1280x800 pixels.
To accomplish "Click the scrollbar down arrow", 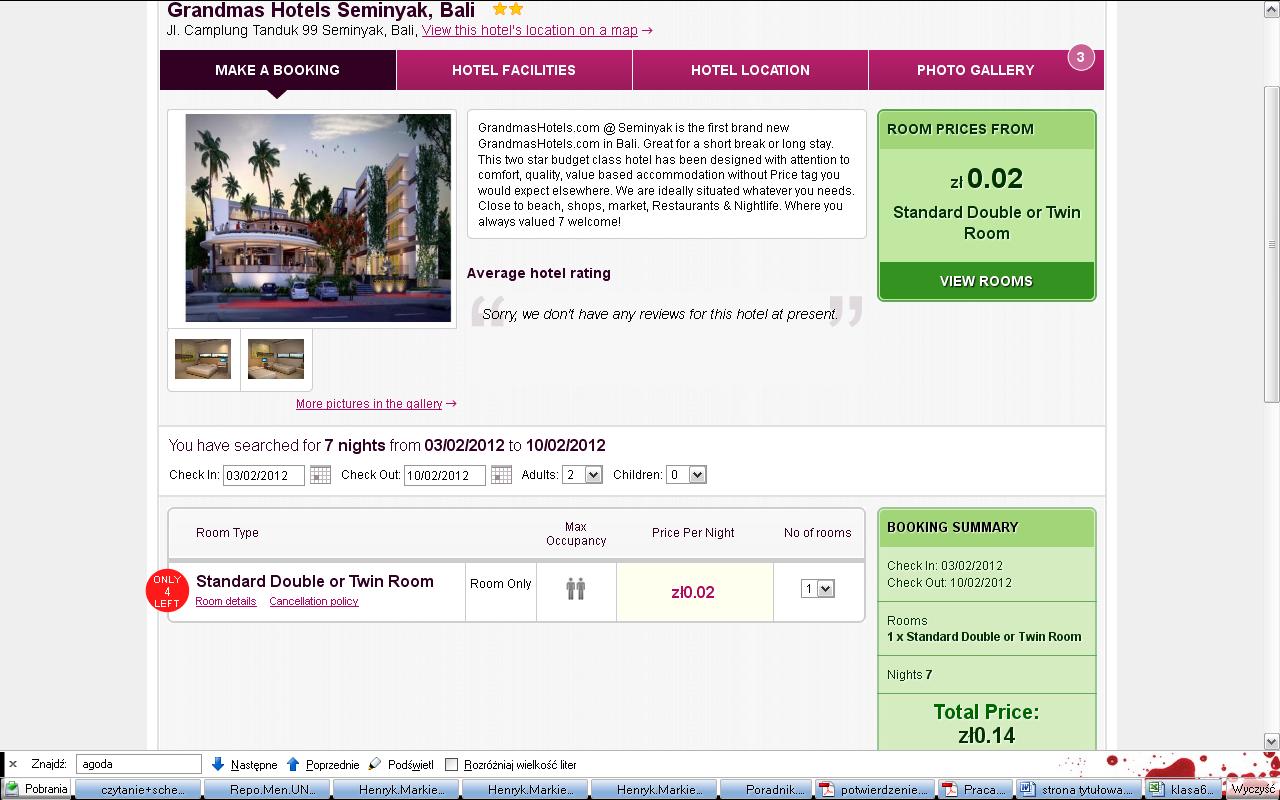I will tap(1272, 741).
